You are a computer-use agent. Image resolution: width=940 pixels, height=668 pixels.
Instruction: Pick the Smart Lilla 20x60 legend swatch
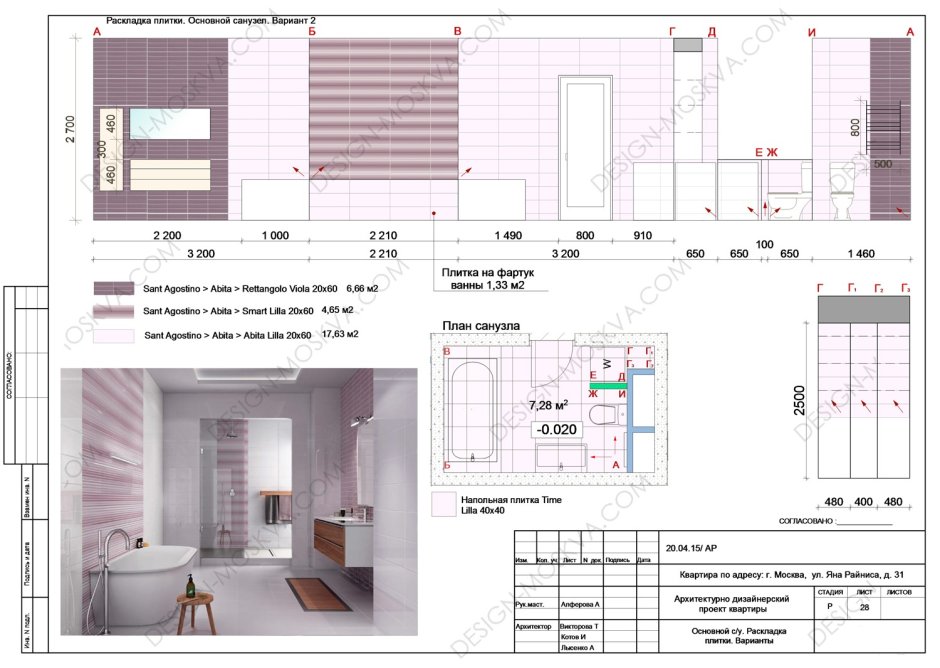(114, 312)
